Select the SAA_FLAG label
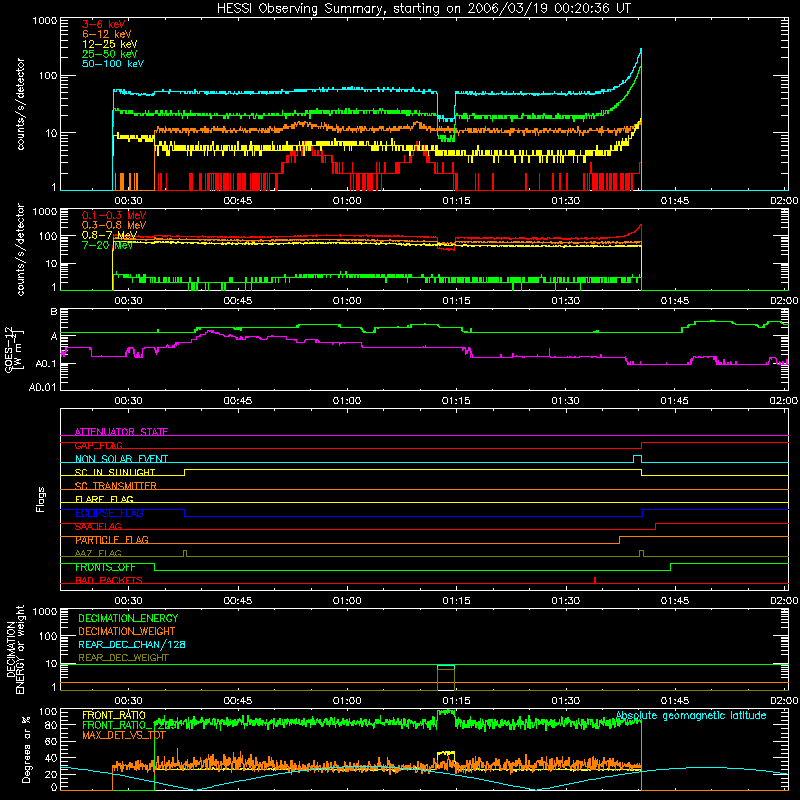The image size is (800, 800). point(98,526)
